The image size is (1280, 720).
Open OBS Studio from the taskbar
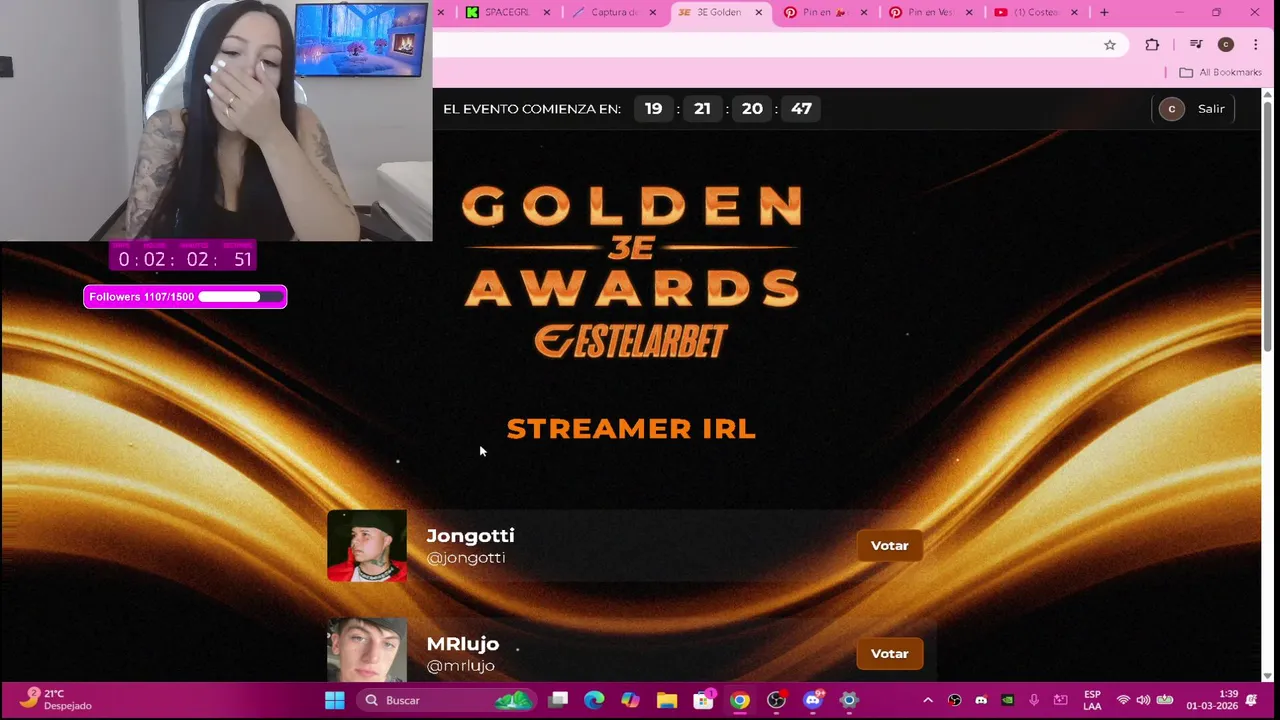[x=776, y=700]
